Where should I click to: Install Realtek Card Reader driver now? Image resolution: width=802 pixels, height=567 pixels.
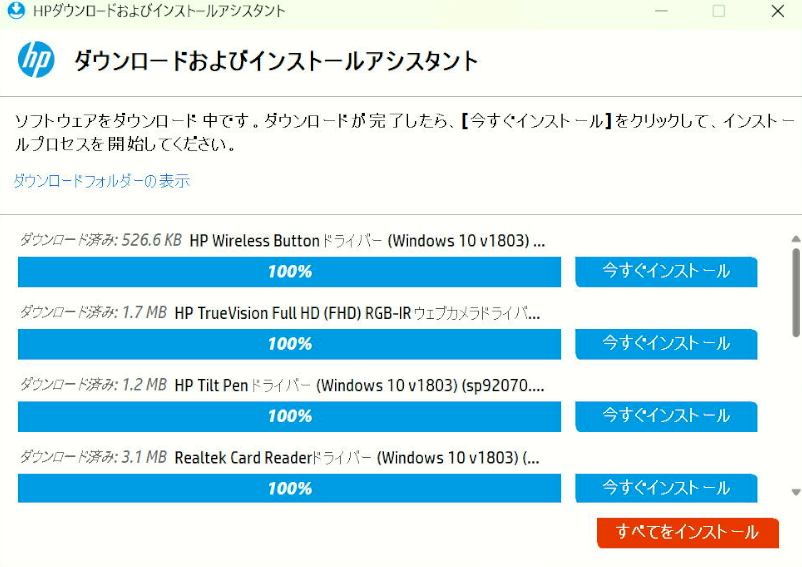(x=666, y=488)
